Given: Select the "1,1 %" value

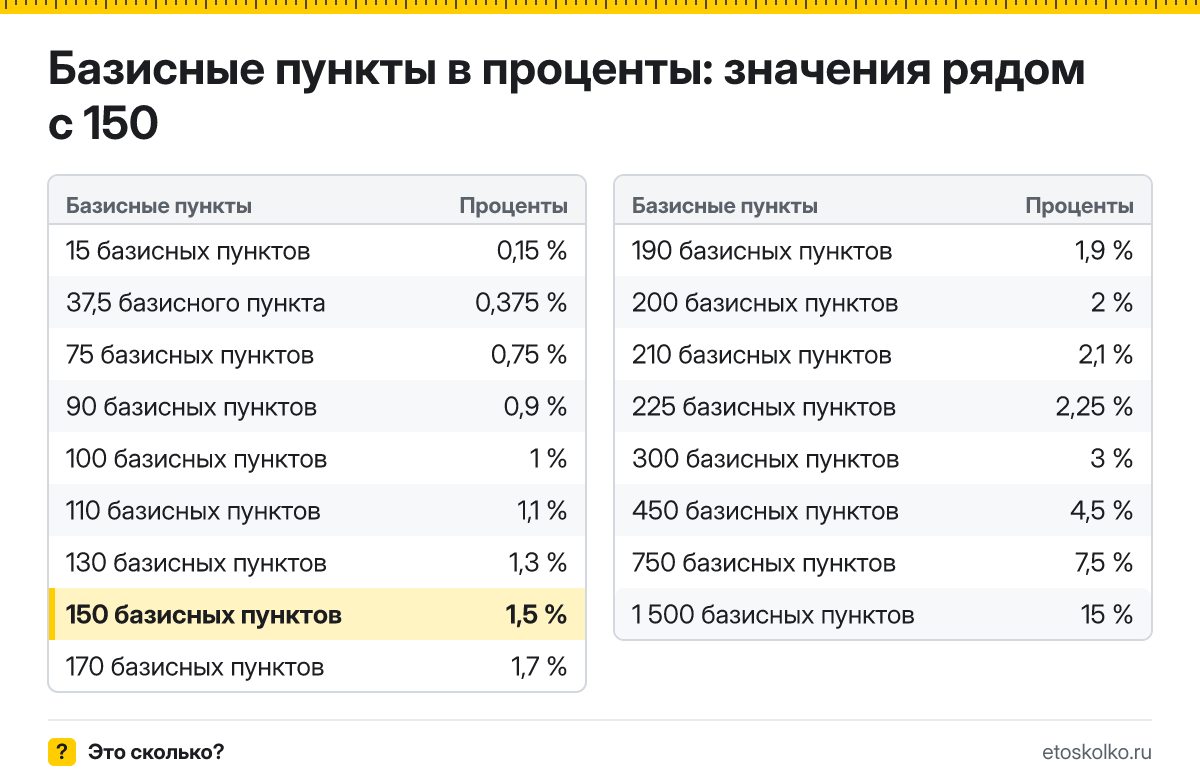Looking at the screenshot, I should pos(542,511).
